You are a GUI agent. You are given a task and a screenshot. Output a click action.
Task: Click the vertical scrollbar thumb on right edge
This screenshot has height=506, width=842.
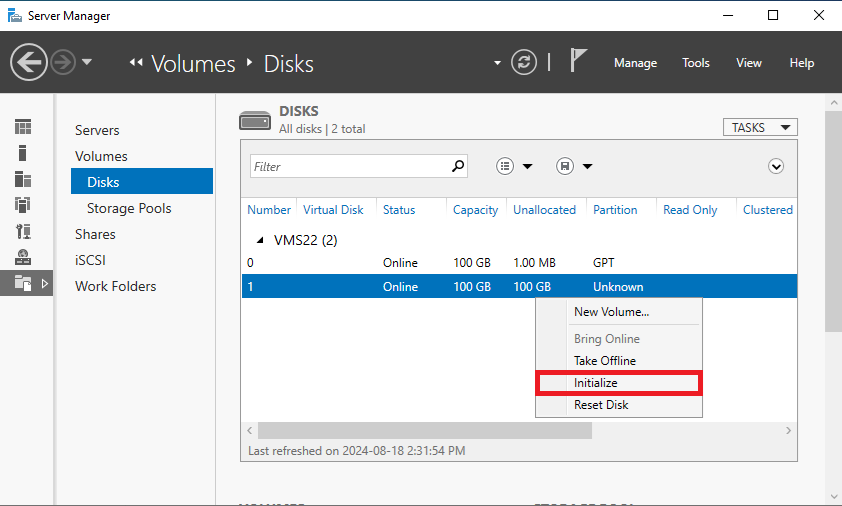point(833,222)
